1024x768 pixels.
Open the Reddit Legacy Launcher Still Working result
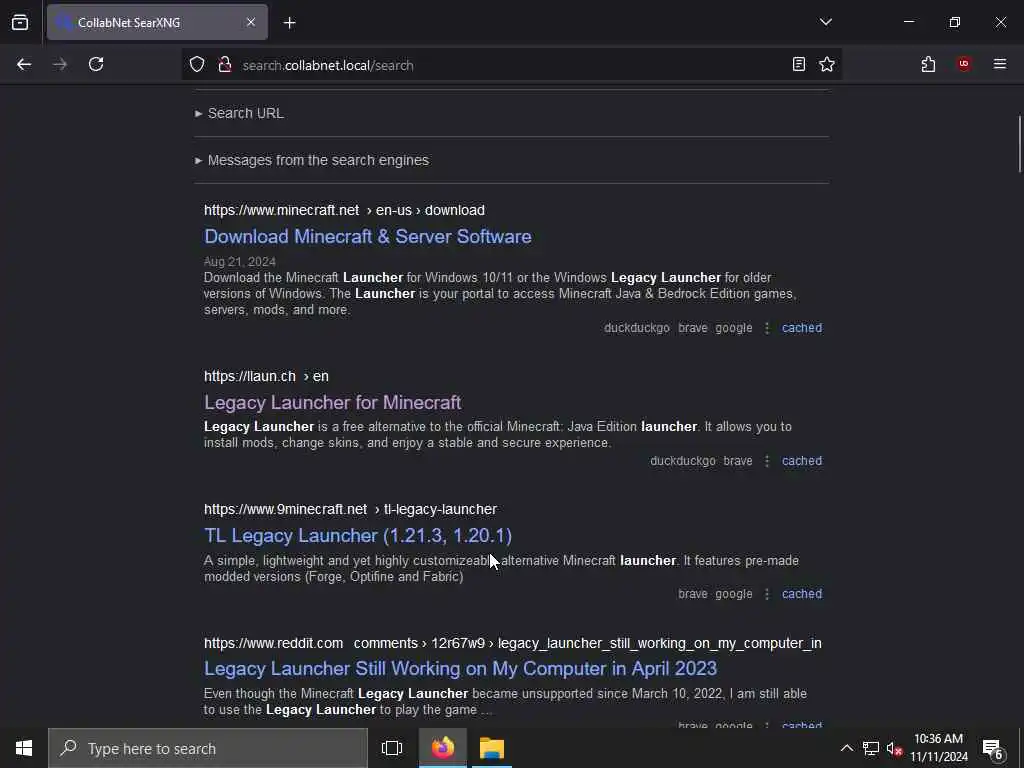(460, 669)
